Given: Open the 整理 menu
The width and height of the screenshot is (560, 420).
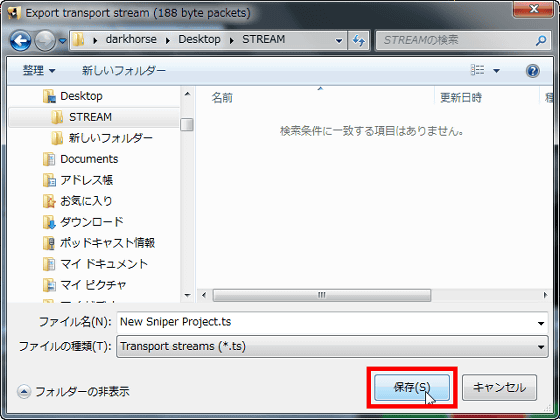Looking at the screenshot, I should click(x=39, y=71).
